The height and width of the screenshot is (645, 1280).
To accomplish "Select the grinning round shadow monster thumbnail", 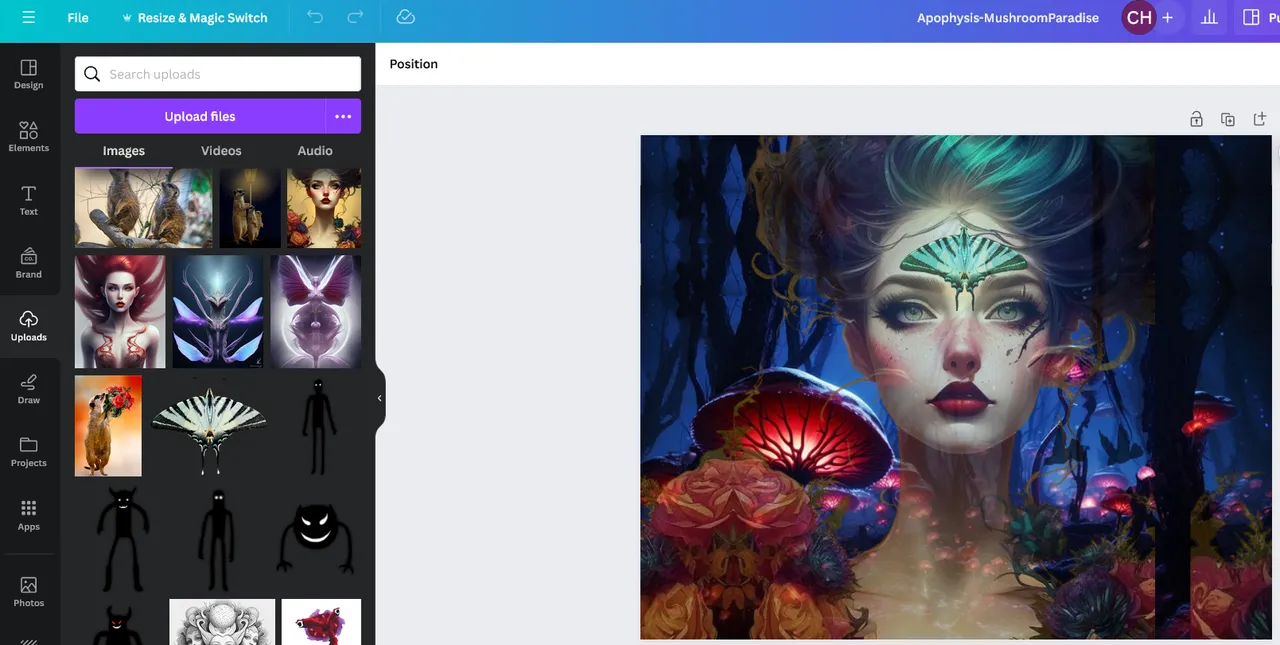I will coord(315,538).
